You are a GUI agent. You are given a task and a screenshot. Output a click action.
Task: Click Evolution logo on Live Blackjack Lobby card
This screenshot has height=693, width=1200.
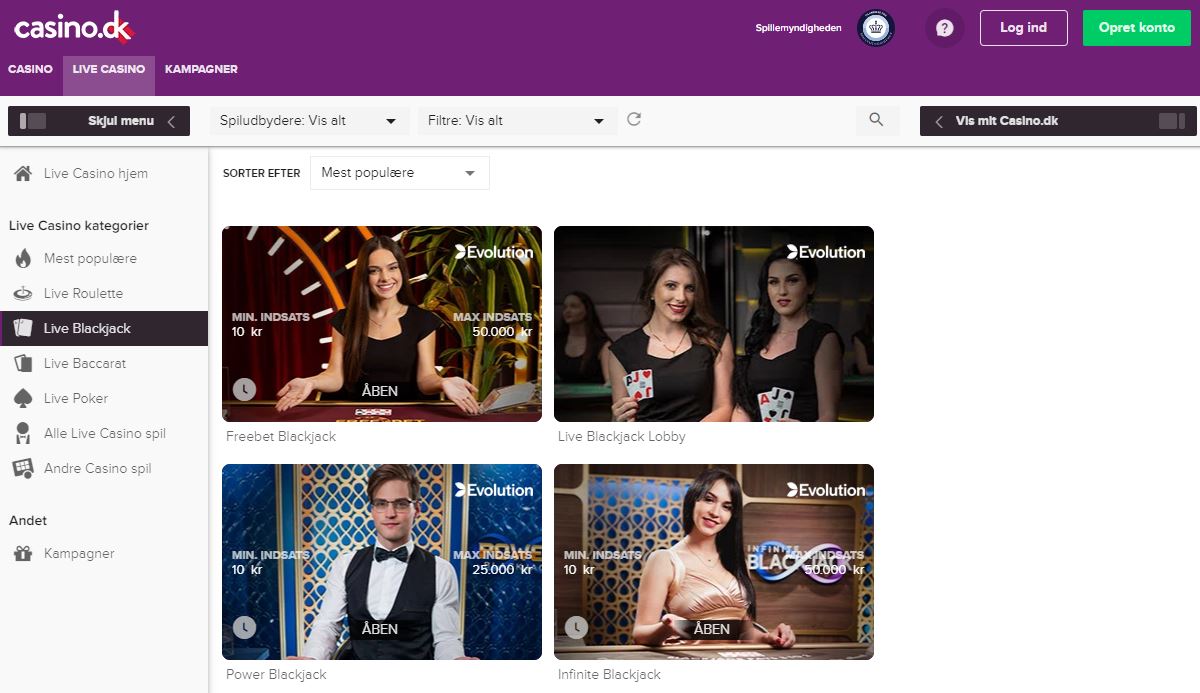825,252
